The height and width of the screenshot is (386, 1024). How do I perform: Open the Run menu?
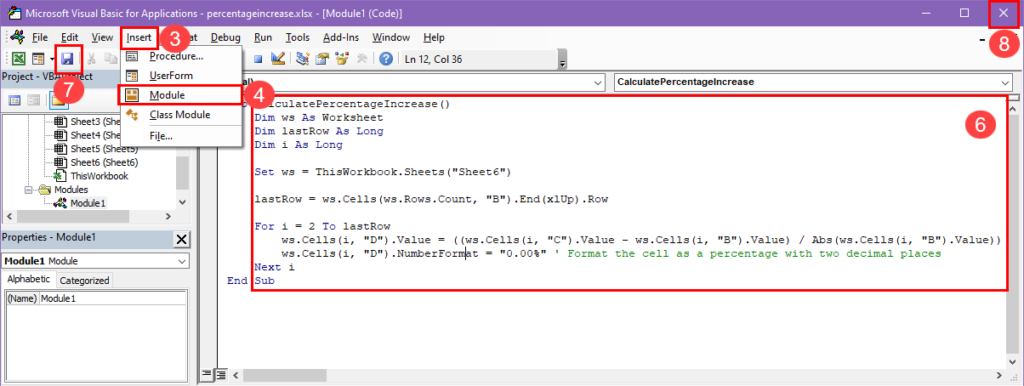(x=263, y=37)
